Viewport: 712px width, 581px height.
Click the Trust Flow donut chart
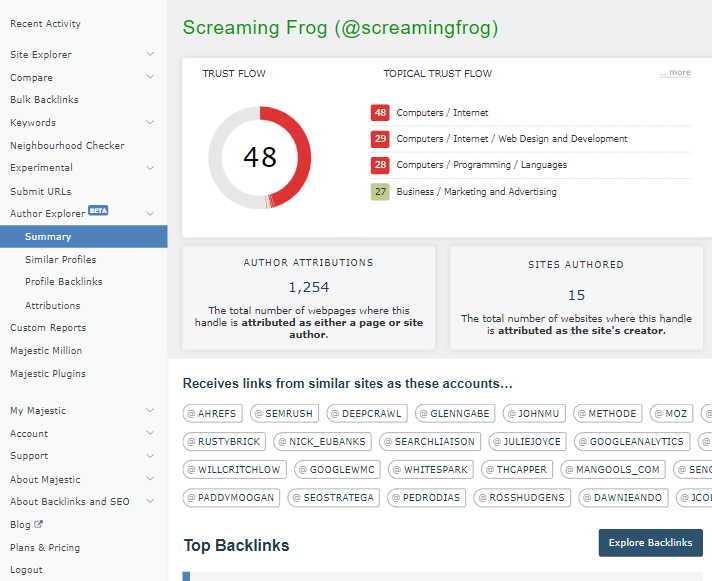pyautogui.click(x=259, y=157)
